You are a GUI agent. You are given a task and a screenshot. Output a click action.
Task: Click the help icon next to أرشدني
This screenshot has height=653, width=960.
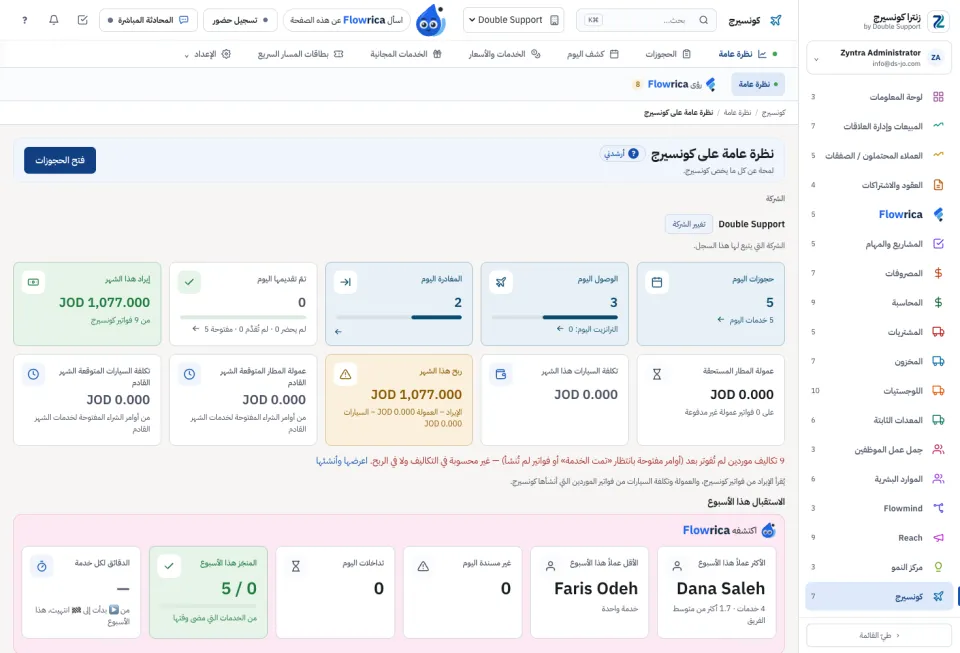[x=634, y=153]
